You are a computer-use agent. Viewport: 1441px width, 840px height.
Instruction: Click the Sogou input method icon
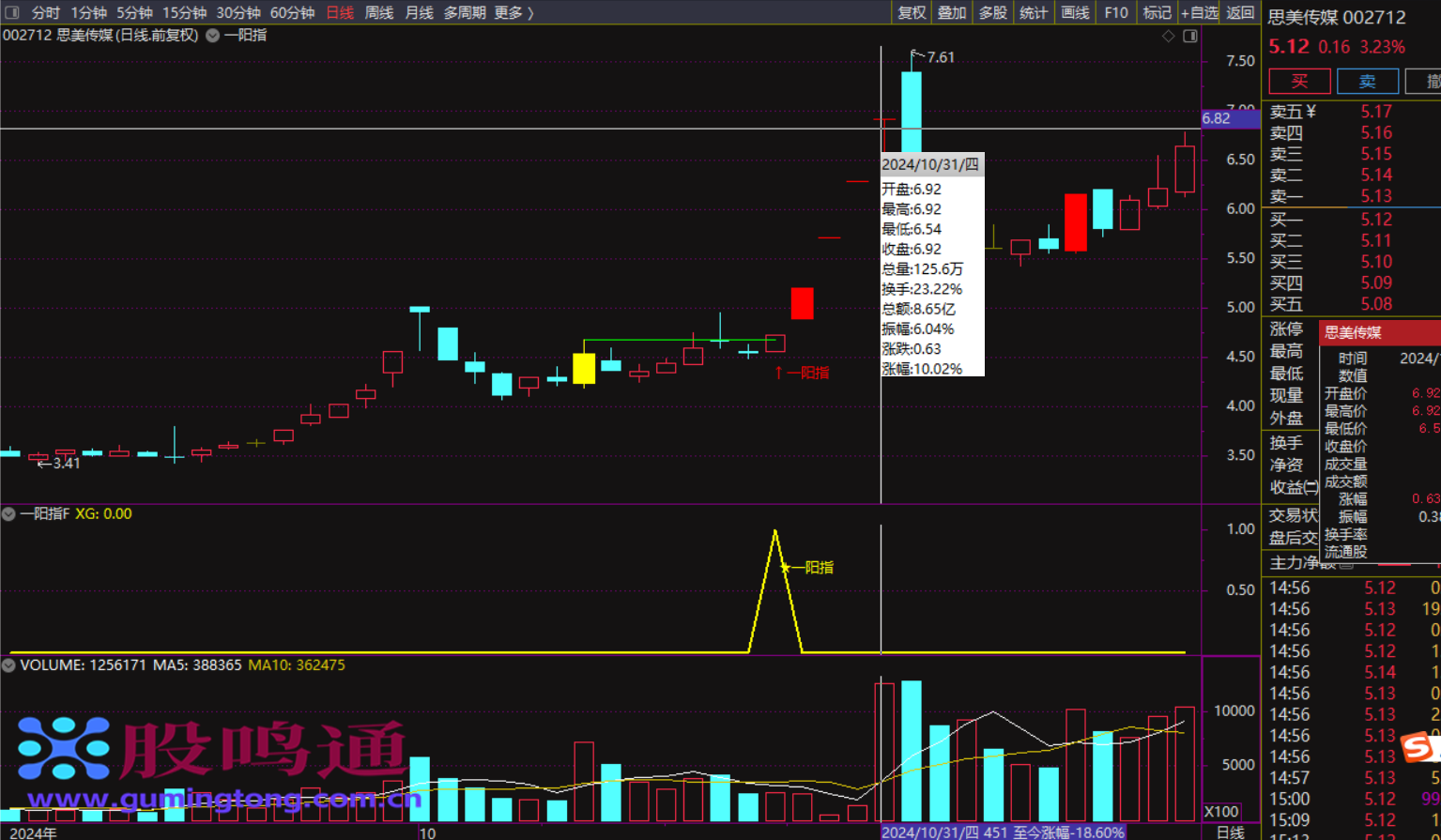pos(1418,748)
